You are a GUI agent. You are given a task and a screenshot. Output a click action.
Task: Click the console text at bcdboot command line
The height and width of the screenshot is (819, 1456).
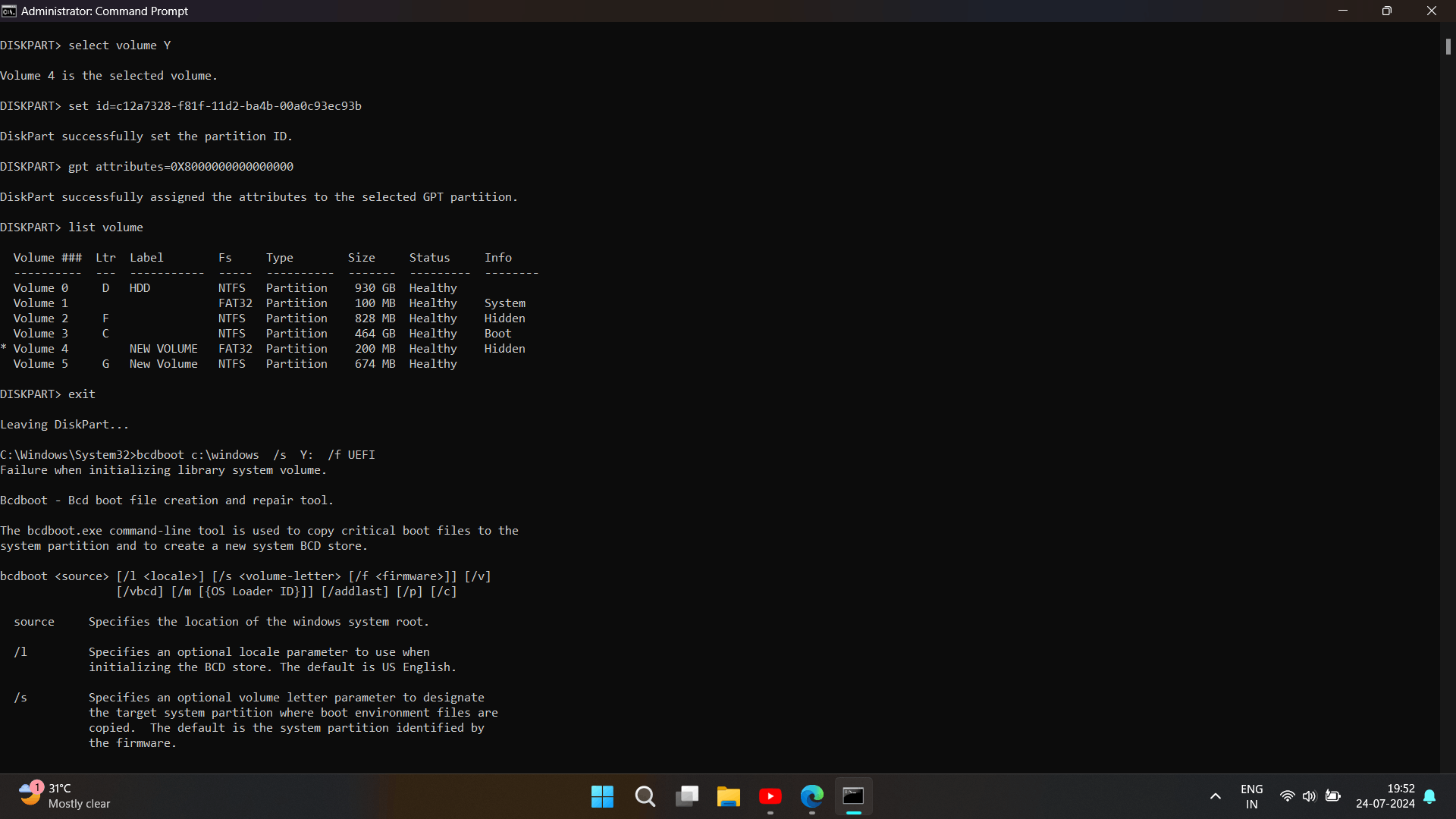pos(188,455)
